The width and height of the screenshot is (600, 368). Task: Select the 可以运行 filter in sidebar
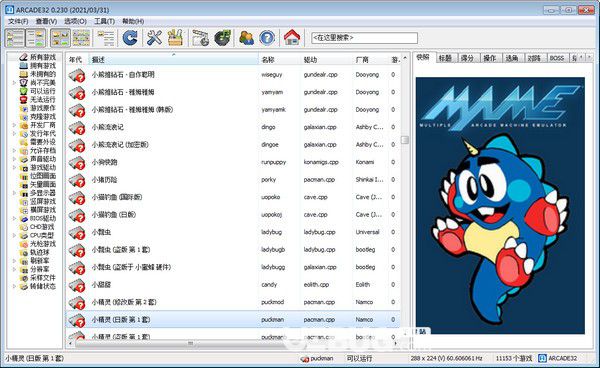[43, 91]
